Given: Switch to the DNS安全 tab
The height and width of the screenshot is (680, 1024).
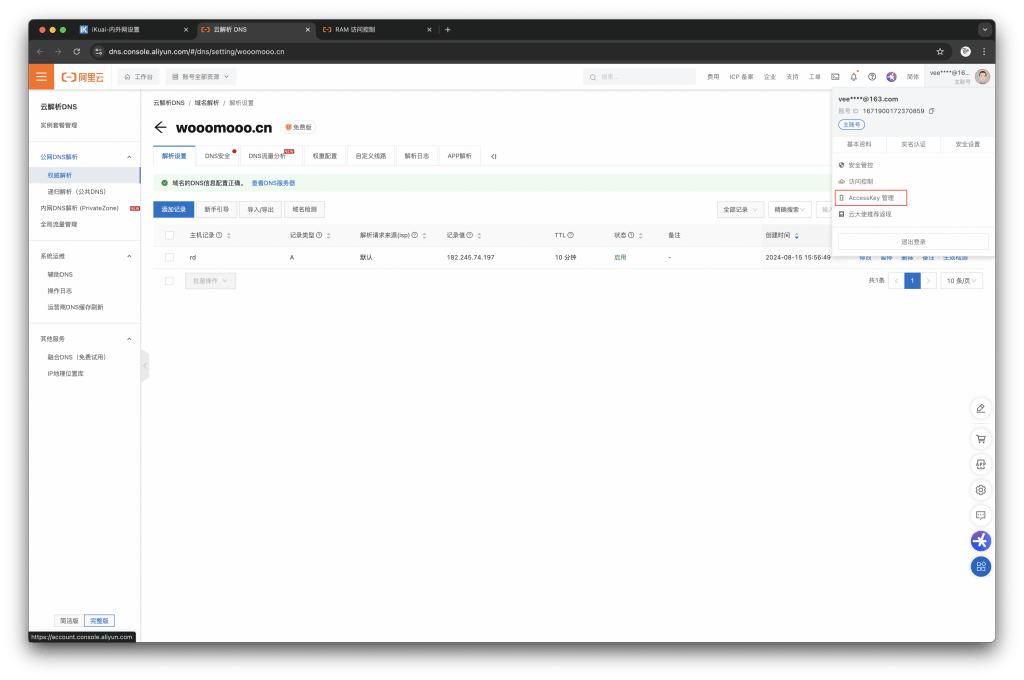Looking at the screenshot, I should coord(218,156).
